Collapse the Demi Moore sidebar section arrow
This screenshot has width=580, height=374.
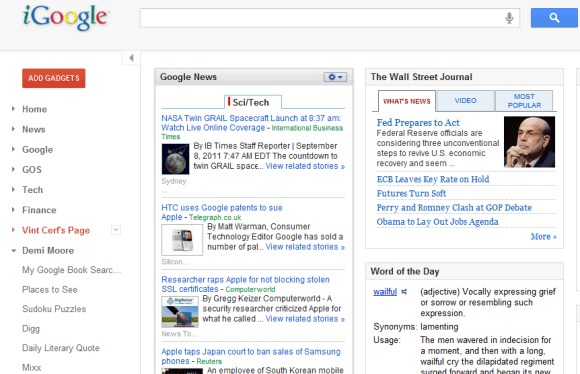[x=13, y=250]
